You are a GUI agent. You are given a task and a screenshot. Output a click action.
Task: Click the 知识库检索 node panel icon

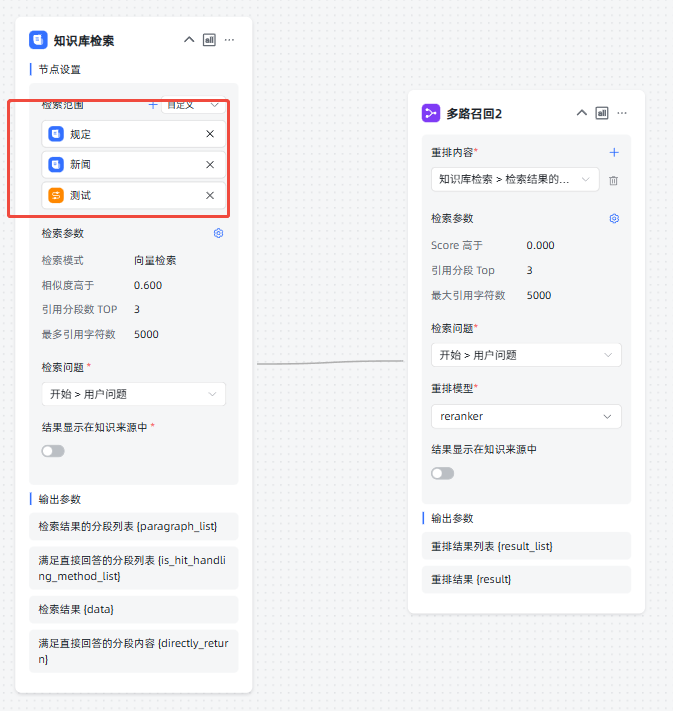(x=209, y=40)
